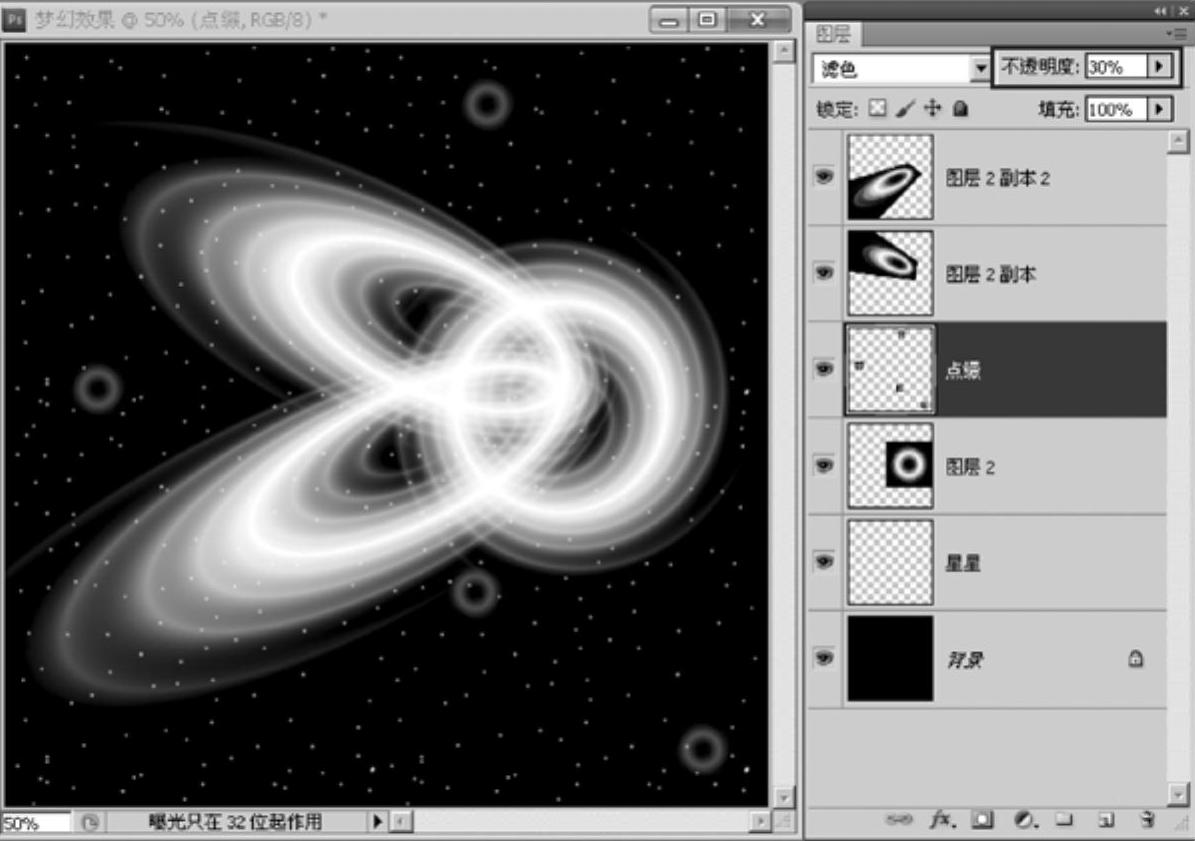Hide the 图层 2 副本 2 layer
Image resolution: width=1195 pixels, height=841 pixels.
tap(824, 176)
